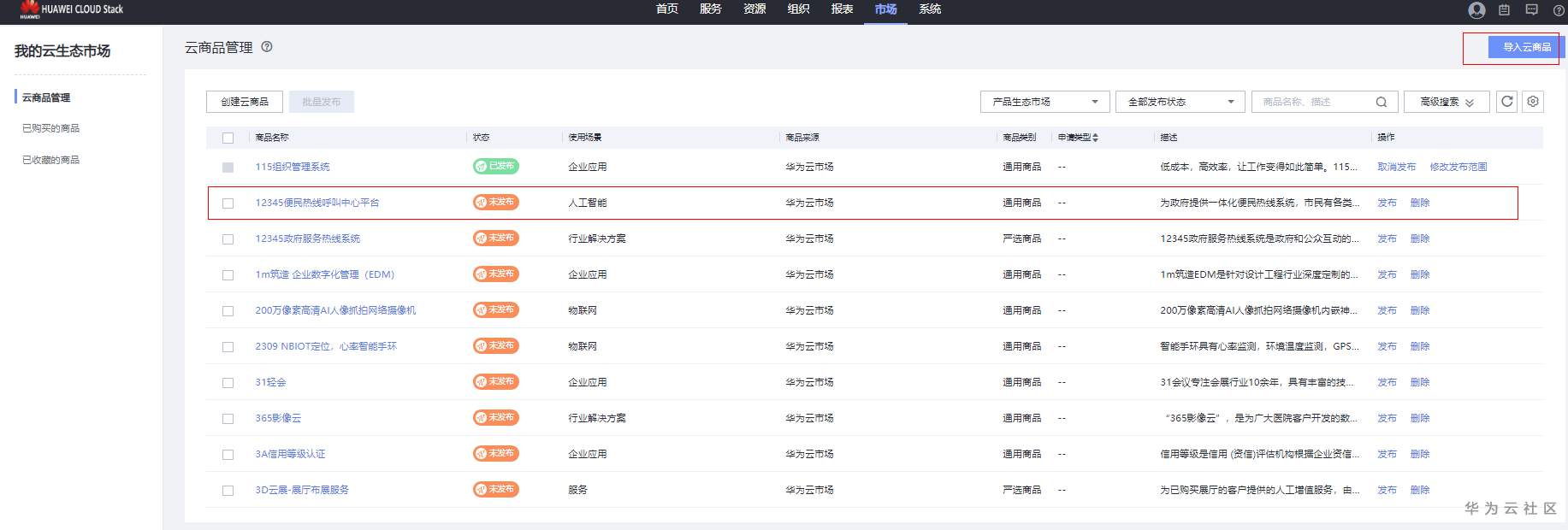Click help icon beside 云商品管理 title
The width and height of the screenshot is (1568, 530).
pos(267,47)
